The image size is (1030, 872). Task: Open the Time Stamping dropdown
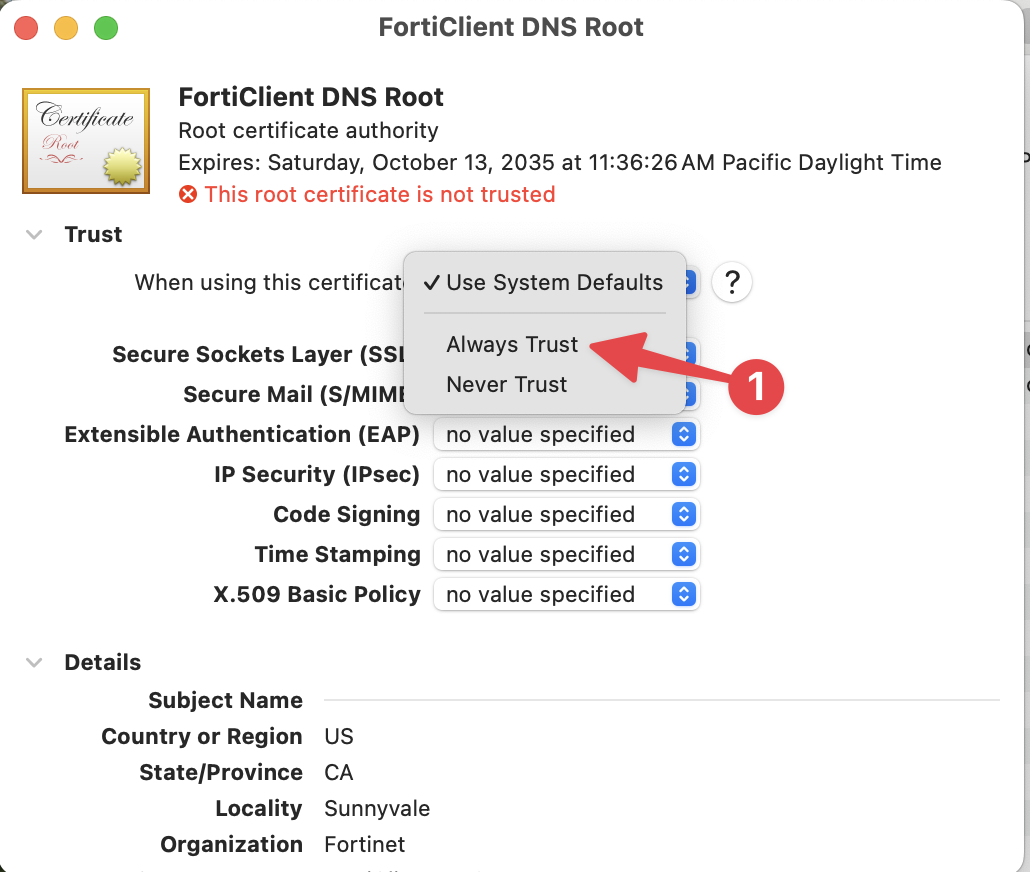[566, 554]
